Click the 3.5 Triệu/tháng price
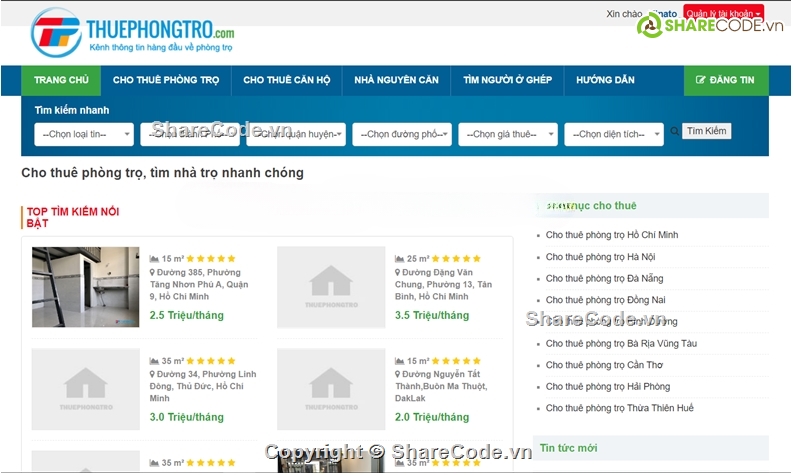Screen dimensions: 795x475 point(432,315)
